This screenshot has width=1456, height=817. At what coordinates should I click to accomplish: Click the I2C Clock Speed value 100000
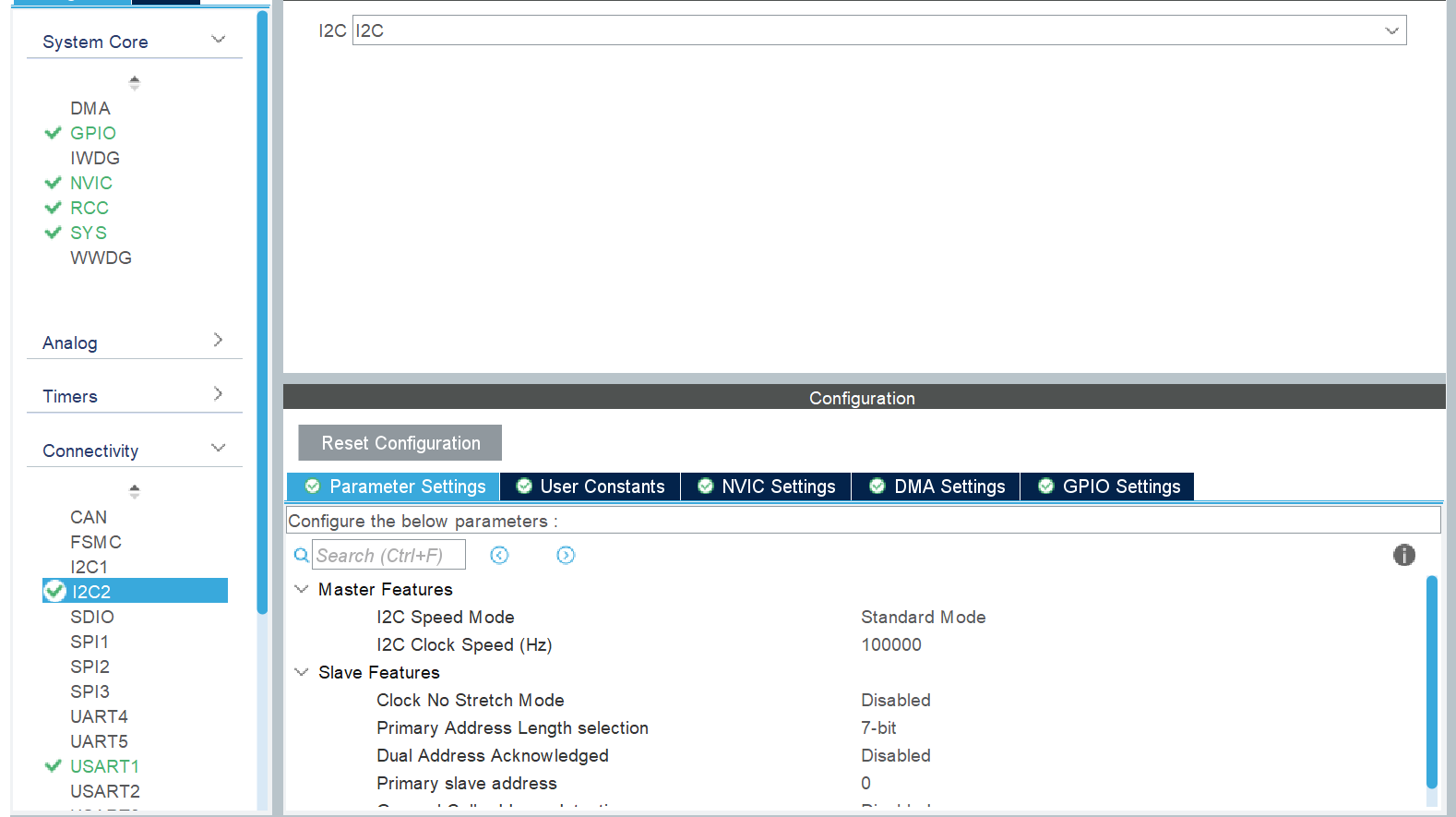(890, 644)
